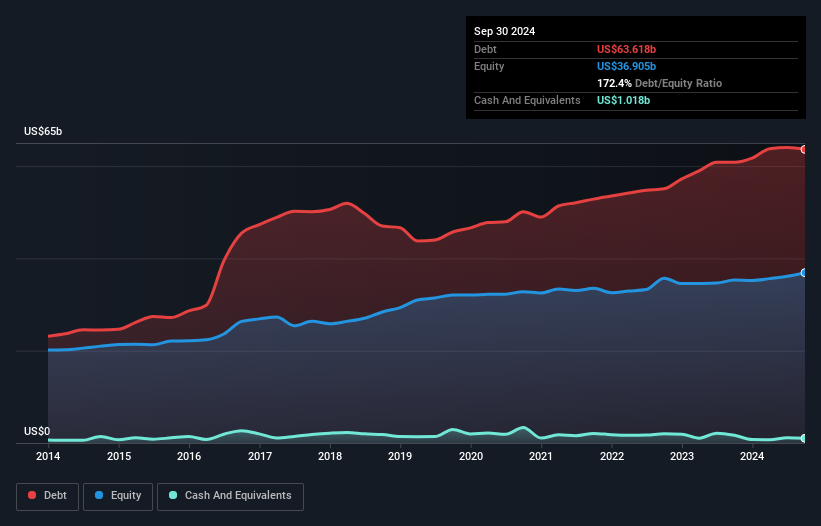The height and width of the screenshot is (526, 821).
Task: Click the US$65b y-axis label
Action: click(x=43, y=131)
